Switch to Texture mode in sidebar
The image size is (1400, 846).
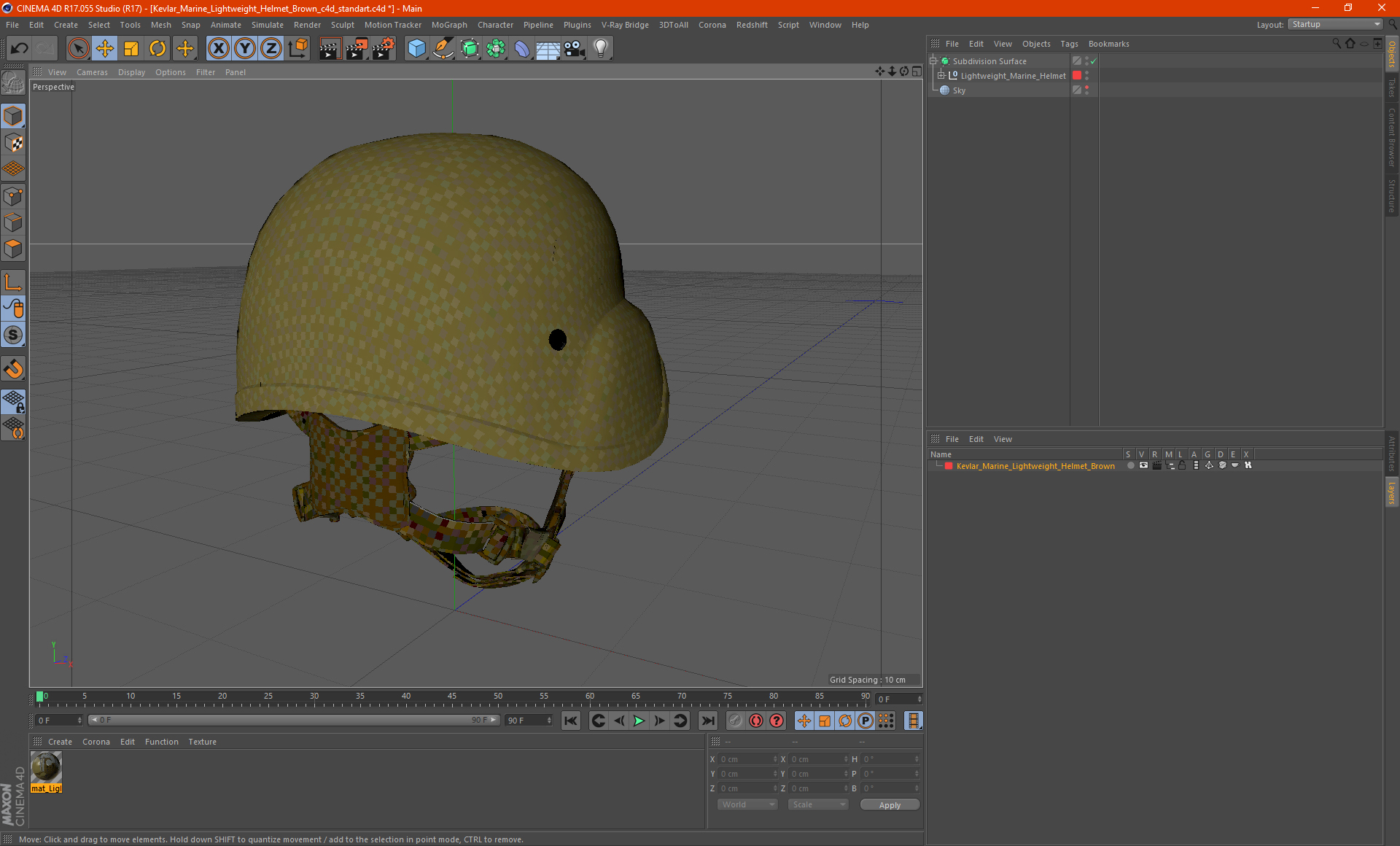(x=13, y=142)
